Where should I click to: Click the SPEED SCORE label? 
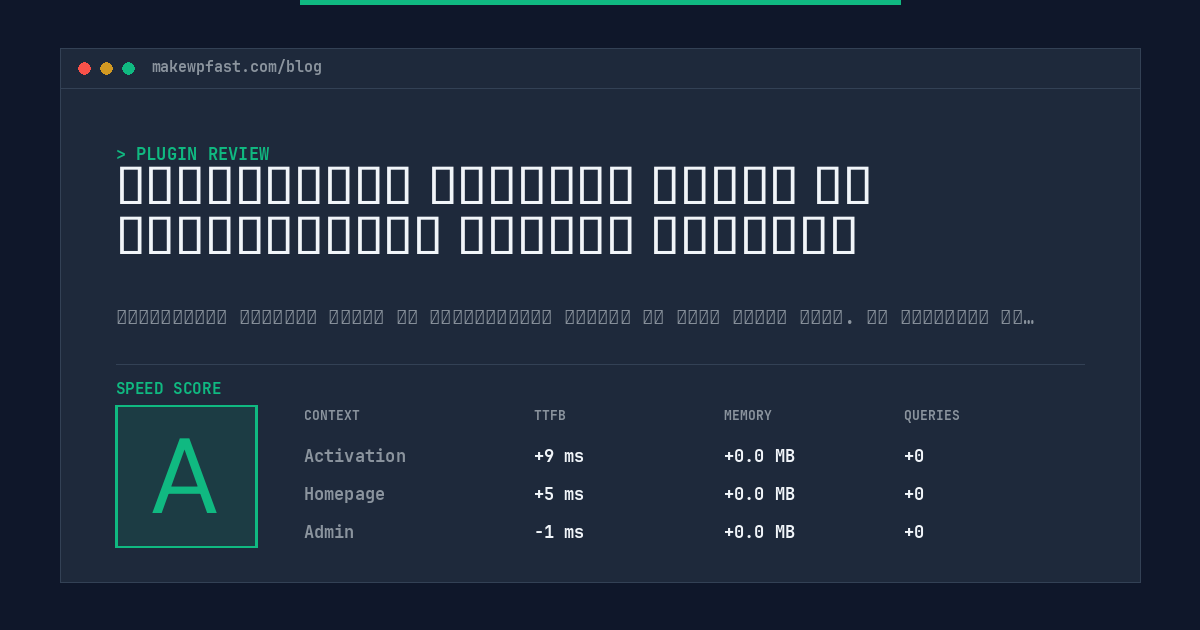(169, 389)
